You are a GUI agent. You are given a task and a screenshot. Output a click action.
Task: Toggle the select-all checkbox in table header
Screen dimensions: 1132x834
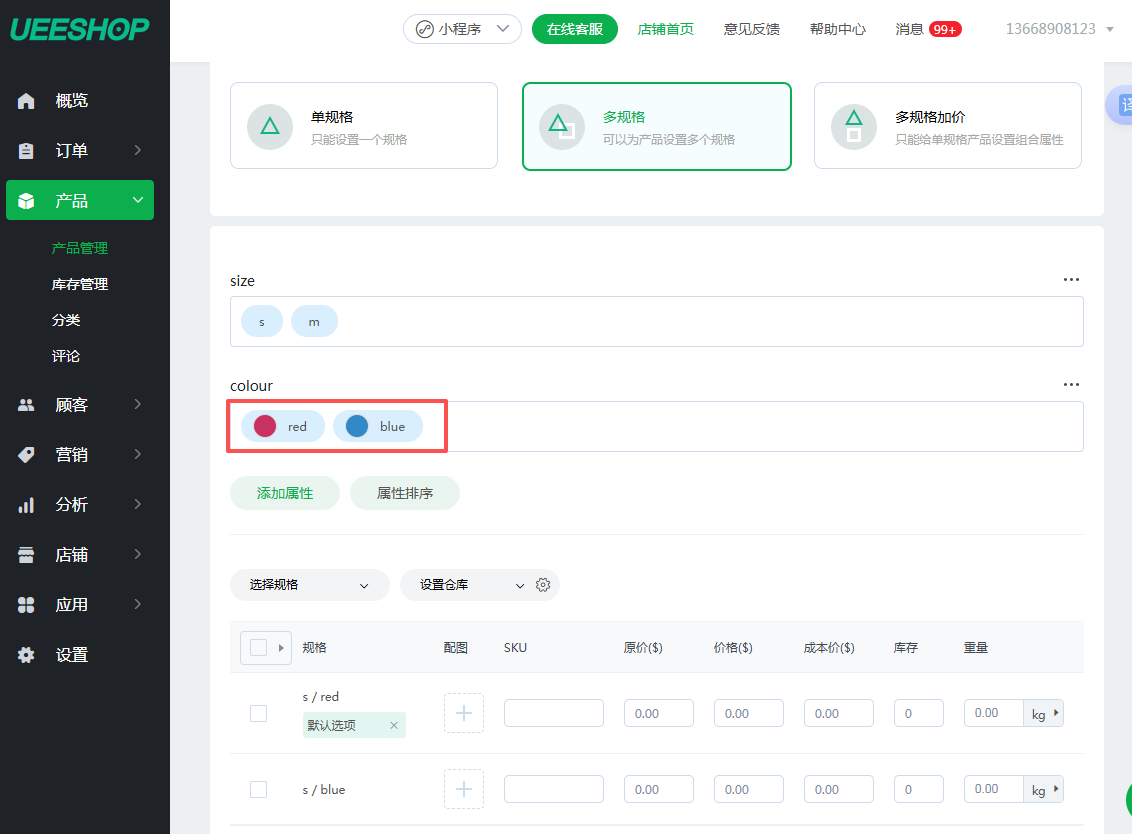258,647
